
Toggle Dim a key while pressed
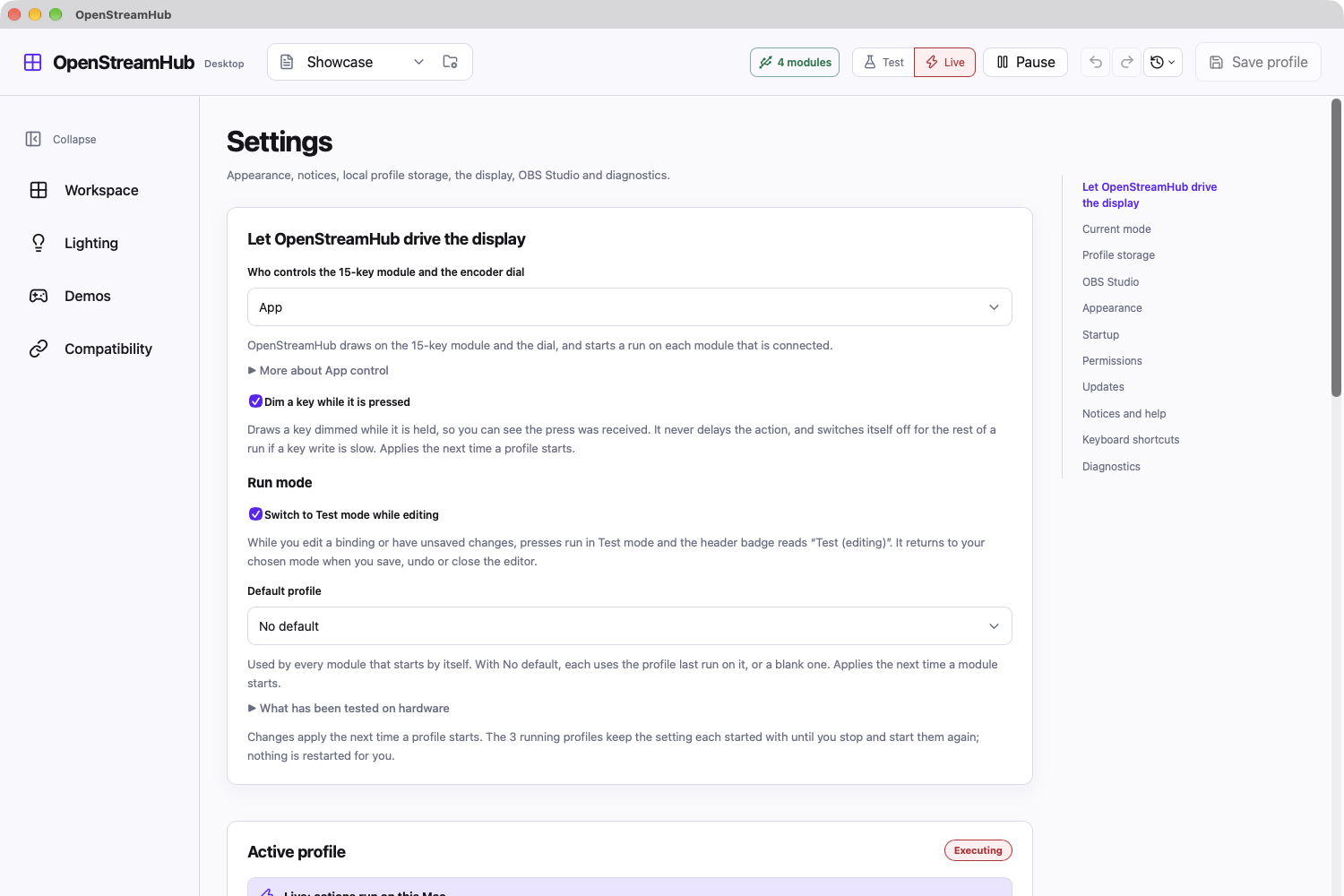point(255,401)
